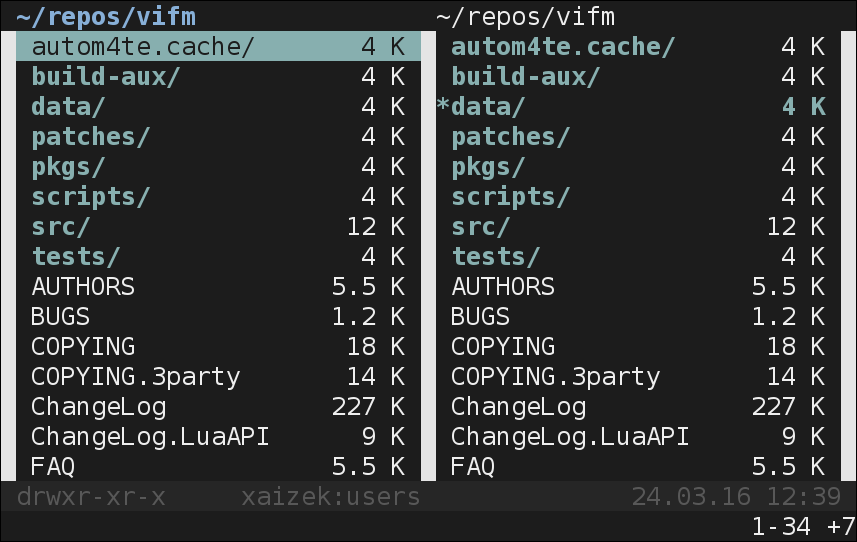
Task: Click the 24.03.16 12:39 timestamp
Action: pos(736,497)
